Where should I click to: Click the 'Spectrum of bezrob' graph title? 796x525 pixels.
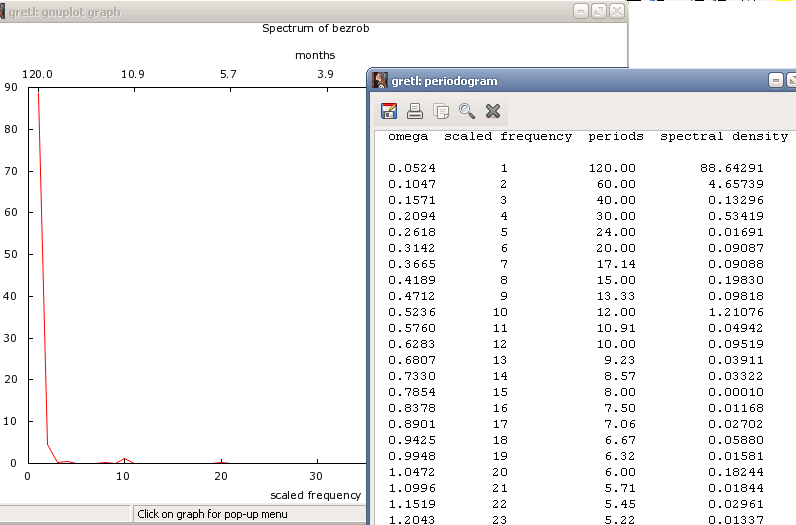(315, 28)
